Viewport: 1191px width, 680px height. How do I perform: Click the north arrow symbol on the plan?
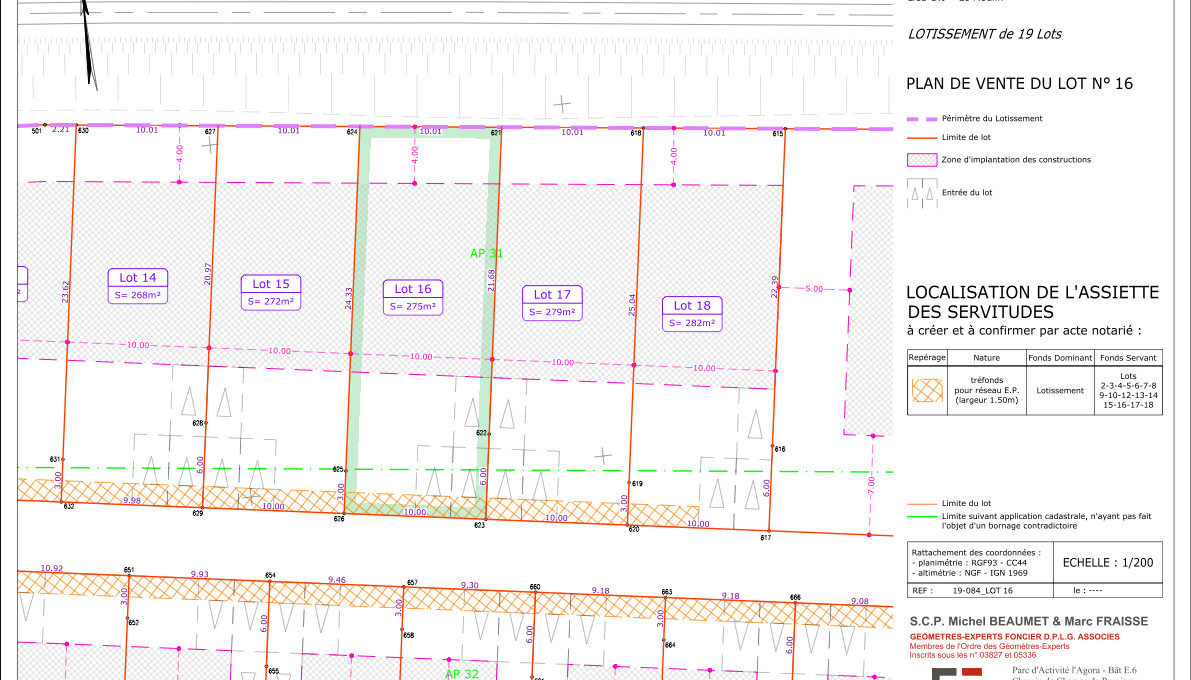click(89, 44)
